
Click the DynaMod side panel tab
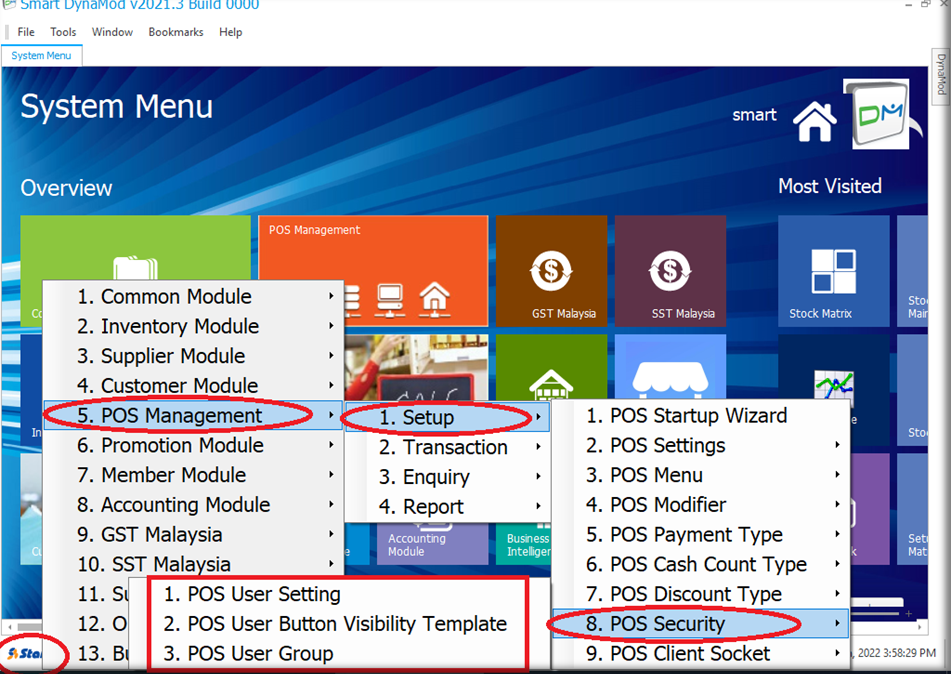tap(940, 73)
